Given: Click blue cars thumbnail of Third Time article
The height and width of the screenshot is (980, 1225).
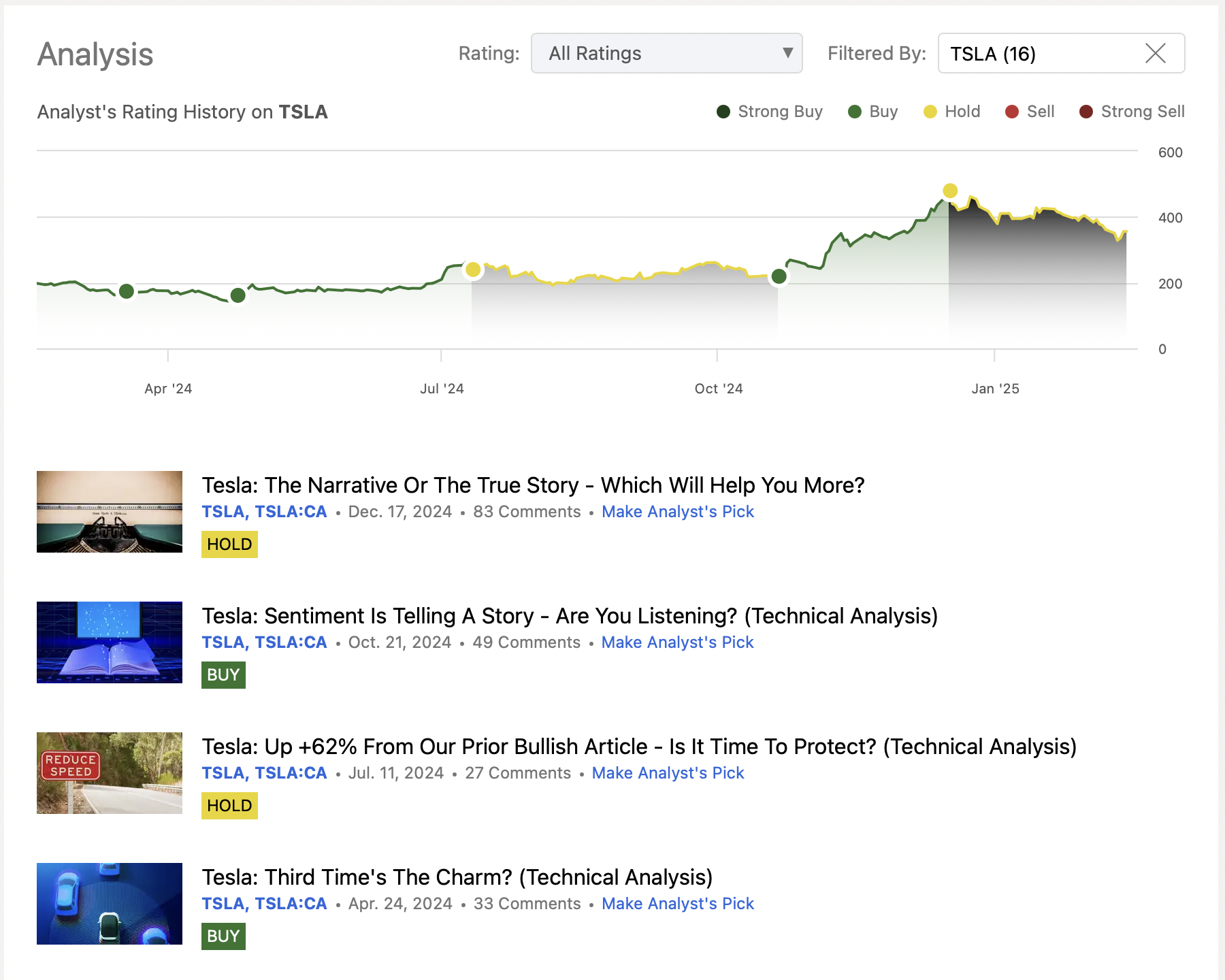Looking at the screenshot, I should click(x=110, y=904).
